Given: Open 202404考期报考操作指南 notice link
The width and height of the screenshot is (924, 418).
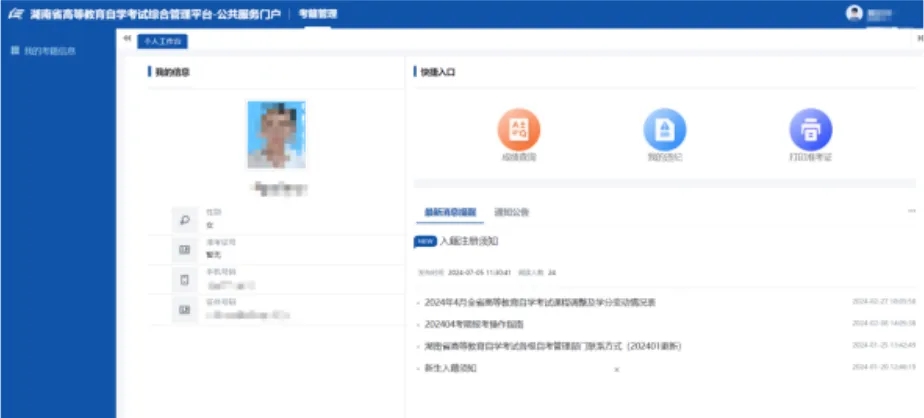Looking at the screenshot, I should 473,324.
